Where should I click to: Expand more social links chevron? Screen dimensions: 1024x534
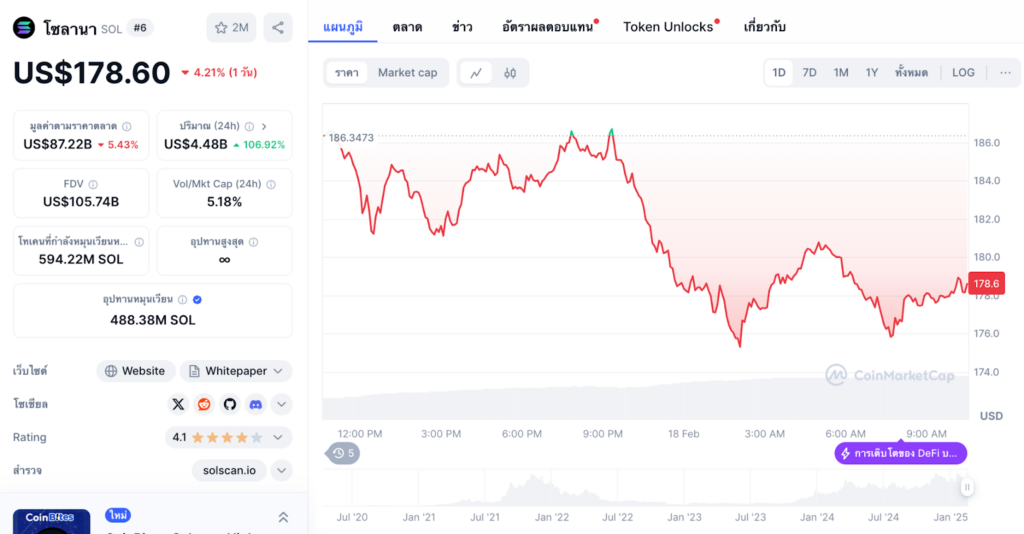click(282, 404)
